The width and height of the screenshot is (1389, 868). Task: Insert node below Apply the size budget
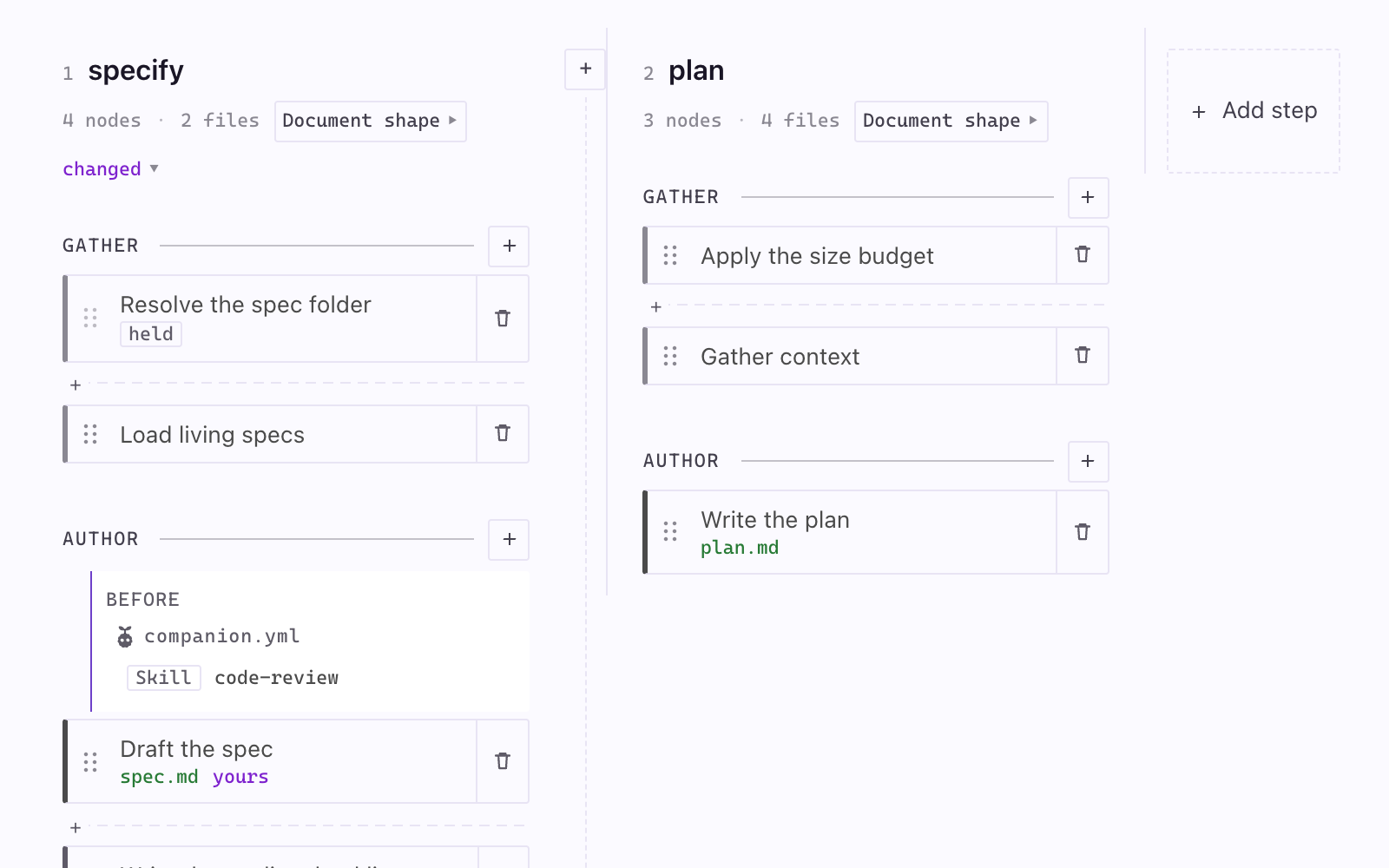(656, 306)
